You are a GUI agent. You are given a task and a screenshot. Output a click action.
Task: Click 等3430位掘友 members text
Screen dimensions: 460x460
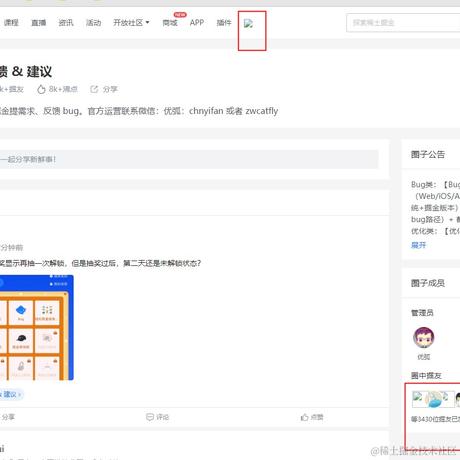point(435,419)
